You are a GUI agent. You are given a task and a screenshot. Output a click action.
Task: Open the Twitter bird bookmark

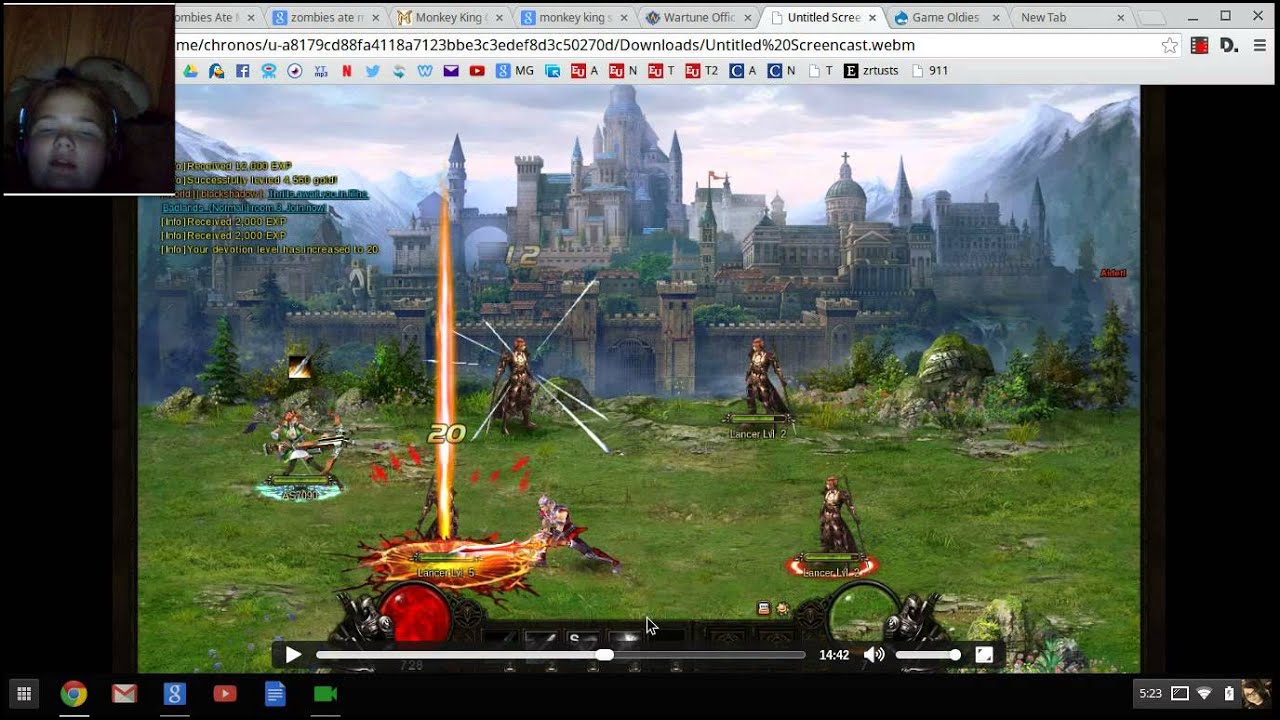coord(372,71)
